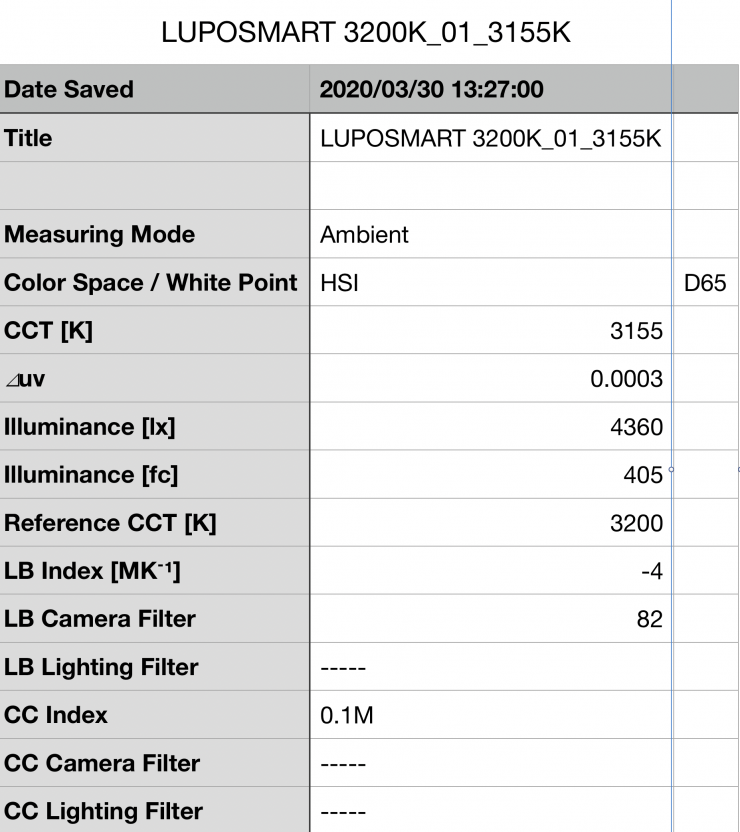Select the D65 cell
Screen dimensions: 740x832
click(x=704, y=283)
